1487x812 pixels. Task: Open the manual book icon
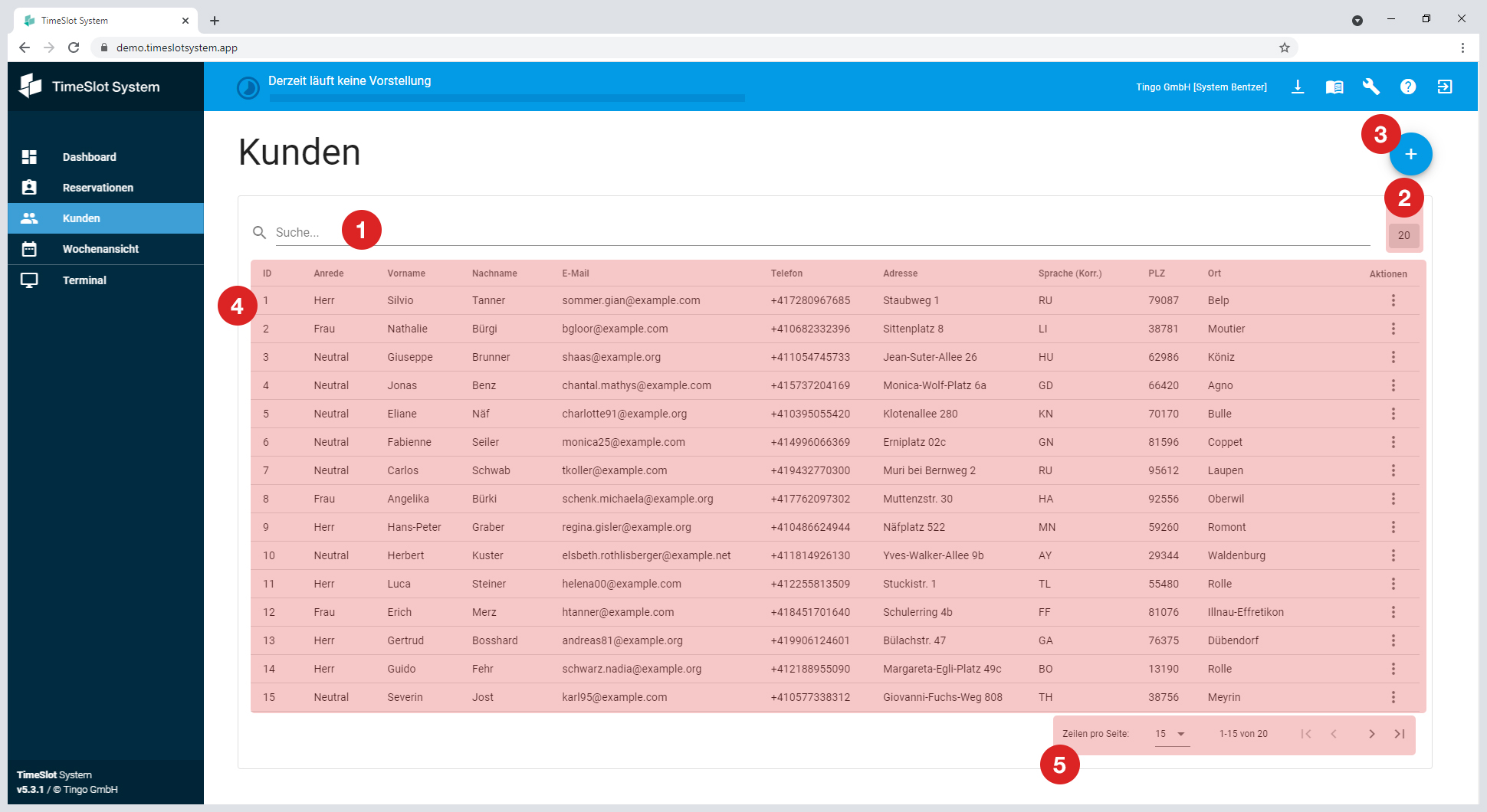point(1334,87)
